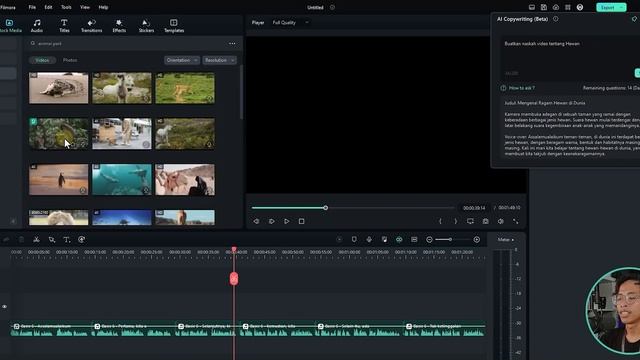The image size is (640, 360).
Task: Click the save project icon
Action: 544,7
